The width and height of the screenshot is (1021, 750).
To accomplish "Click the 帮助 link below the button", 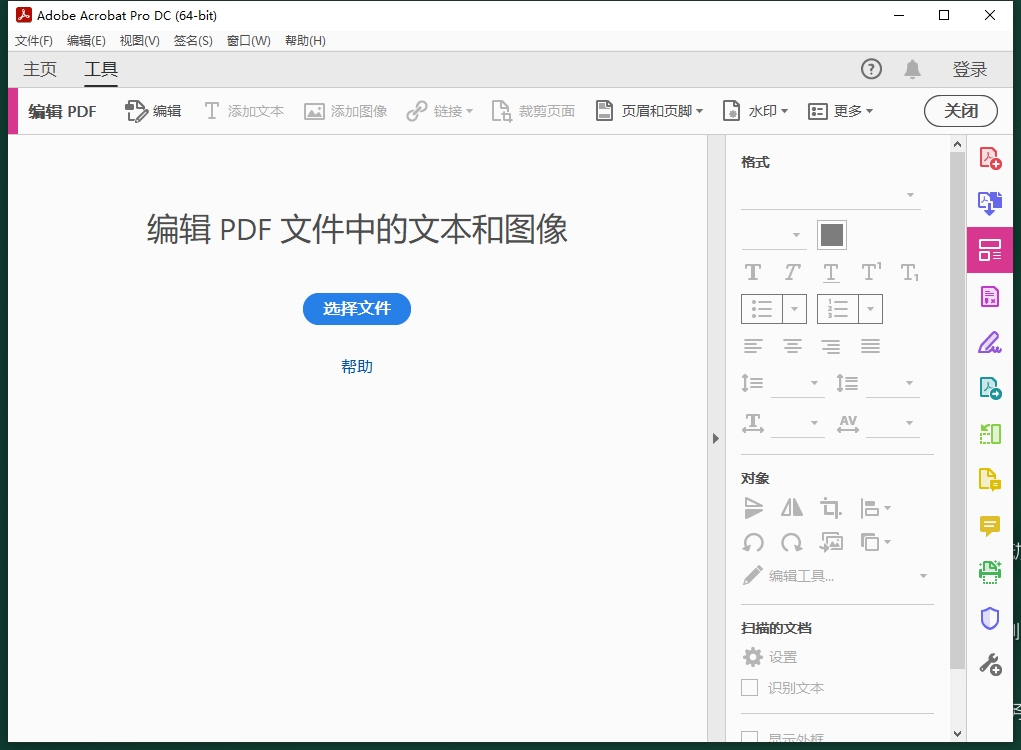I will click(x=357, y=367).
